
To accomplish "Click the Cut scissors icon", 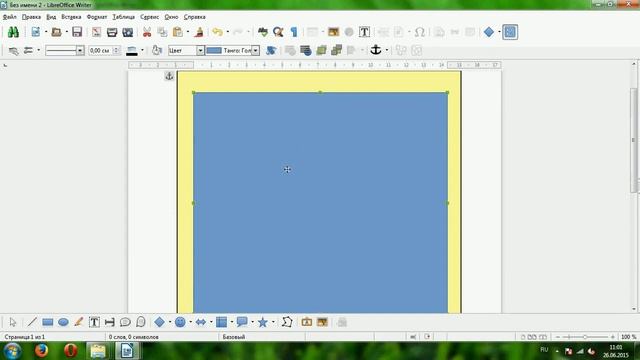I will tap(147, 32).
